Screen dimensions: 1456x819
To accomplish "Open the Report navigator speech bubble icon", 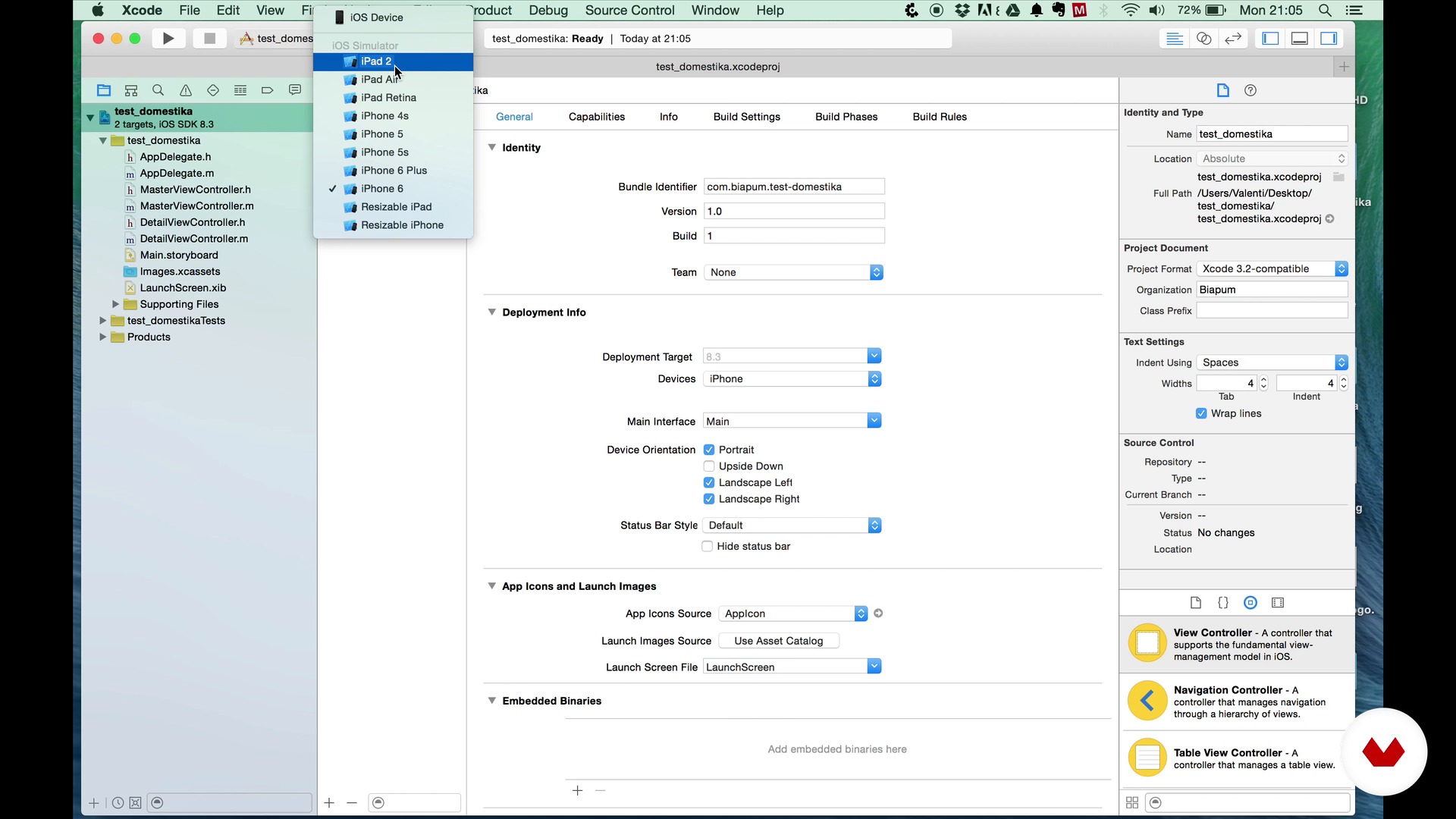I will [x=295, y=90].
